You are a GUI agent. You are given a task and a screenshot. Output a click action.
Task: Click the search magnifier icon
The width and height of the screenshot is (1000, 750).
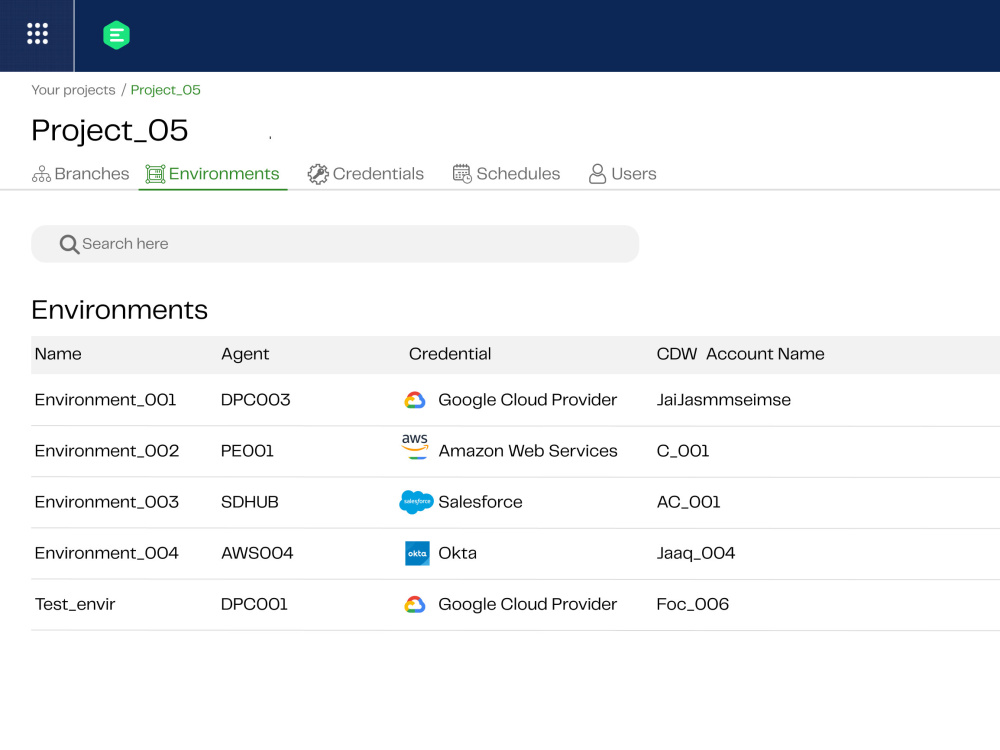pos(70,244)
